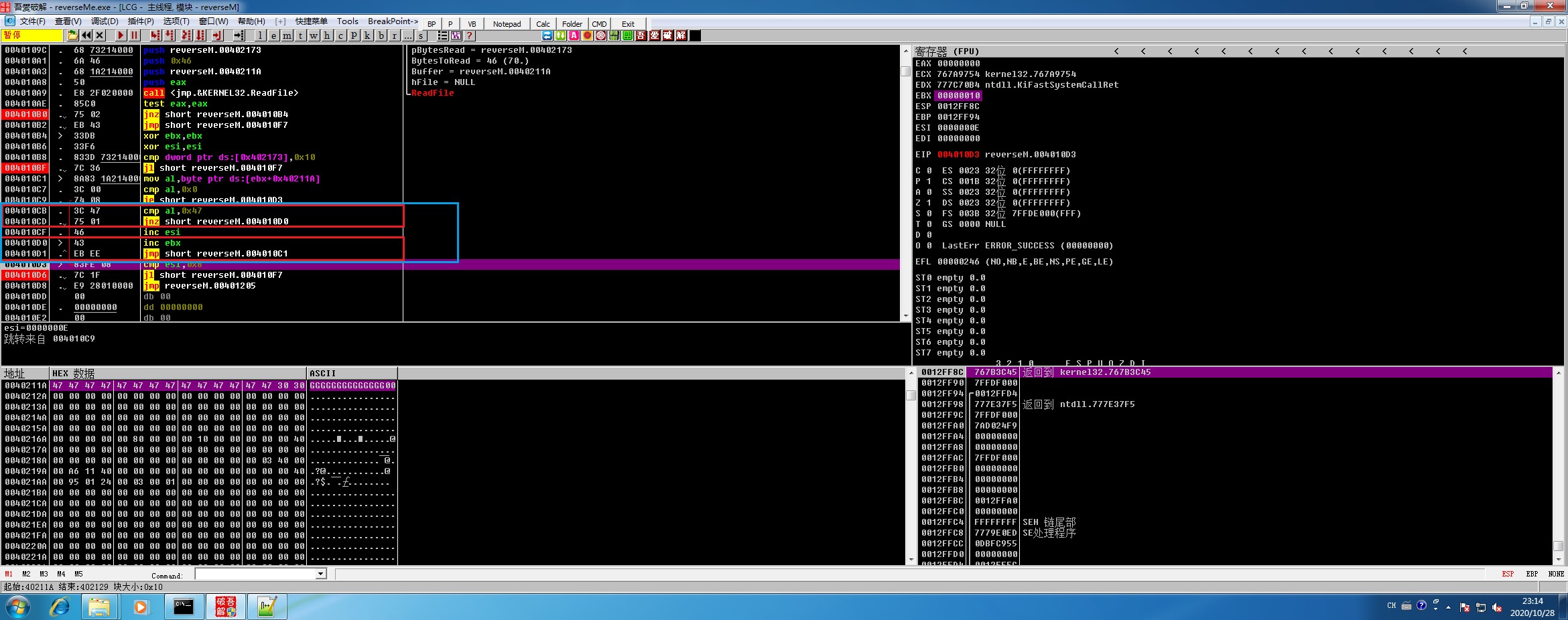1568x620 pixels.
Task: Click the red question mark help icon
Action: (x=469, y=35)
